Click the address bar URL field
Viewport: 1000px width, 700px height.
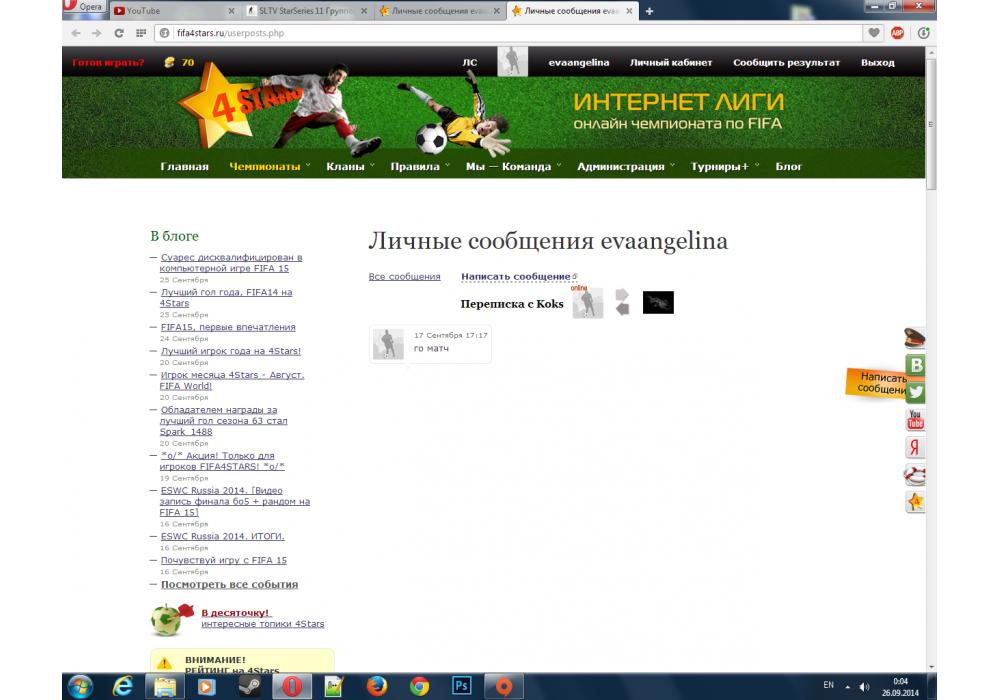coord(500,33)
